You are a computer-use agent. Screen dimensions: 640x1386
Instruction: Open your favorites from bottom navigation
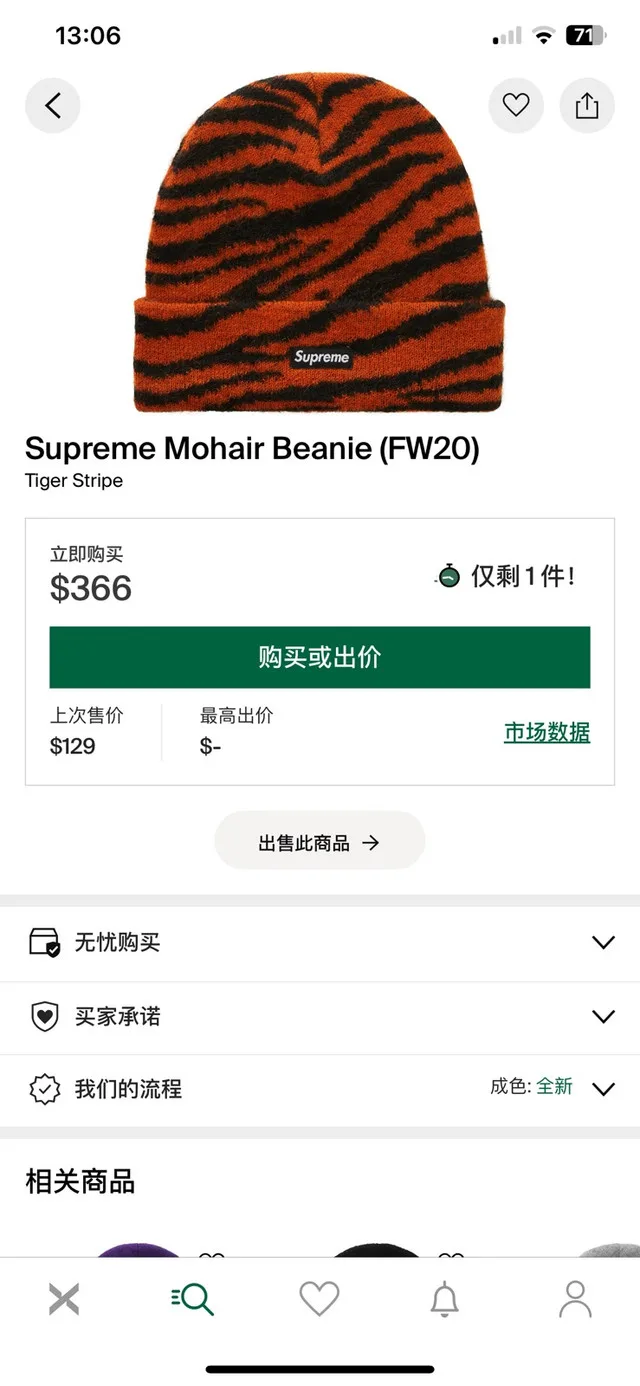tap(319, 1297)
